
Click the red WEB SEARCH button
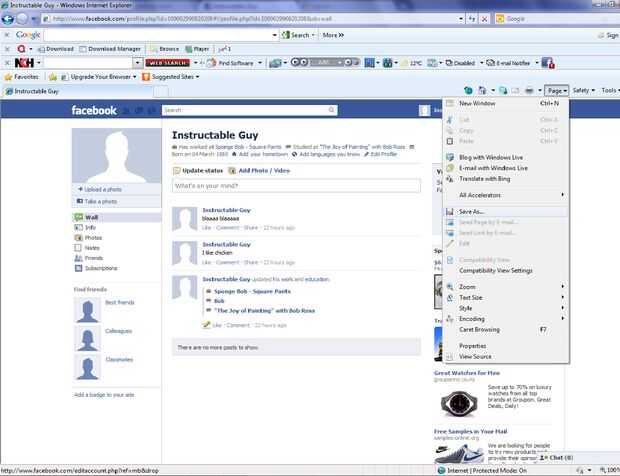168,63
